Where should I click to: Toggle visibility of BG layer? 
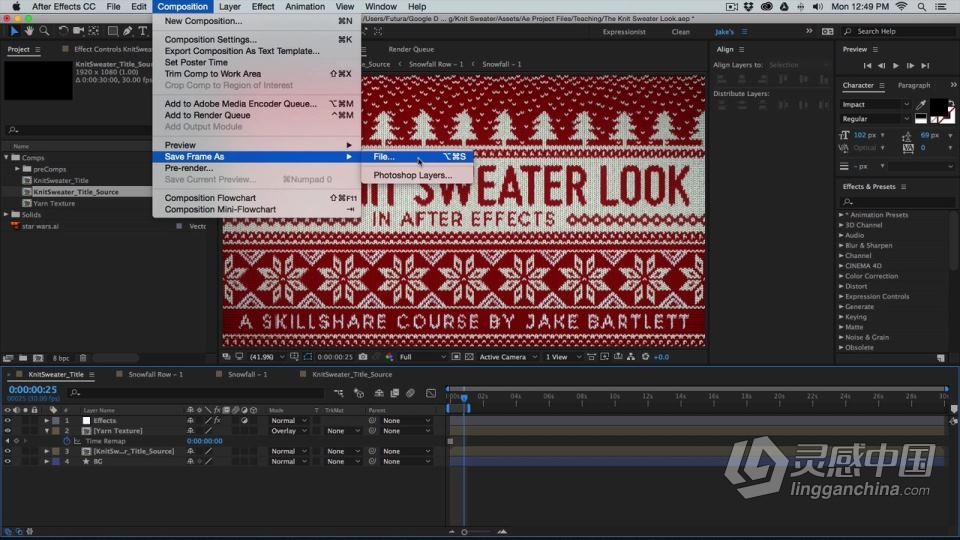pos(7,462)
